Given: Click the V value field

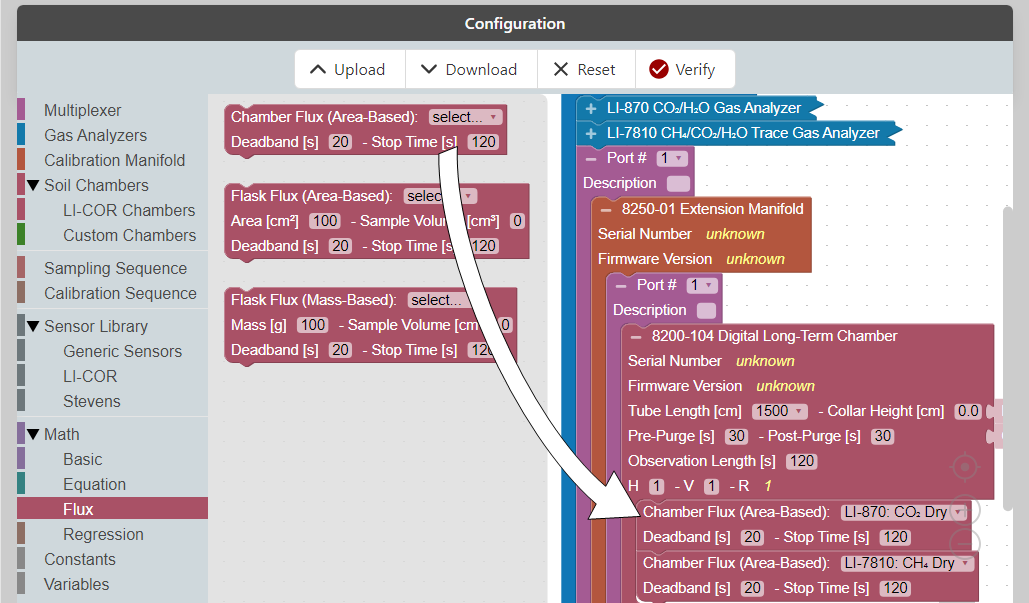Looking at the screenshot, I should 711,486.
